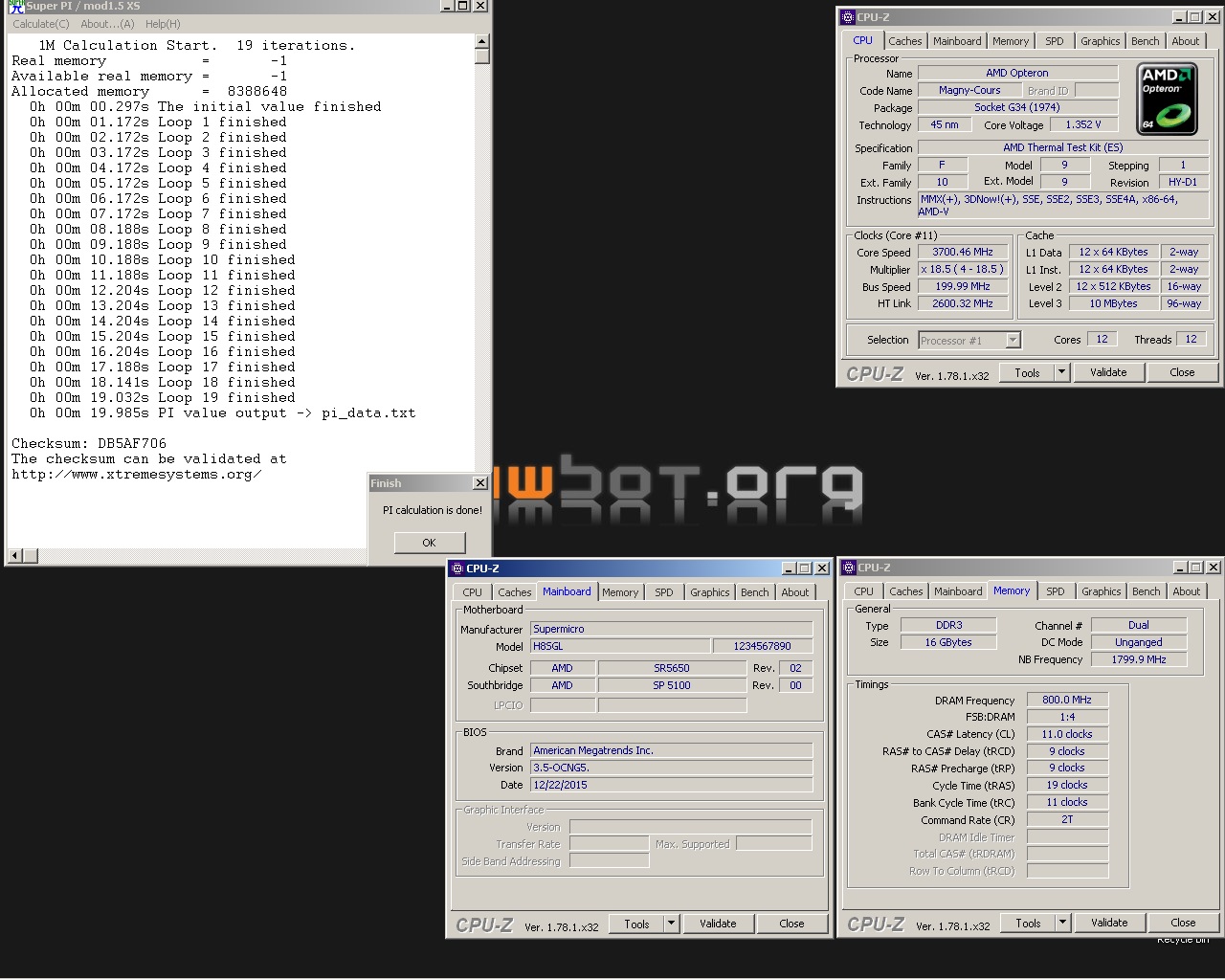Click the Super PI title bar icon
The height and width of the screenshot is (980, 1225).
(16, 6)
